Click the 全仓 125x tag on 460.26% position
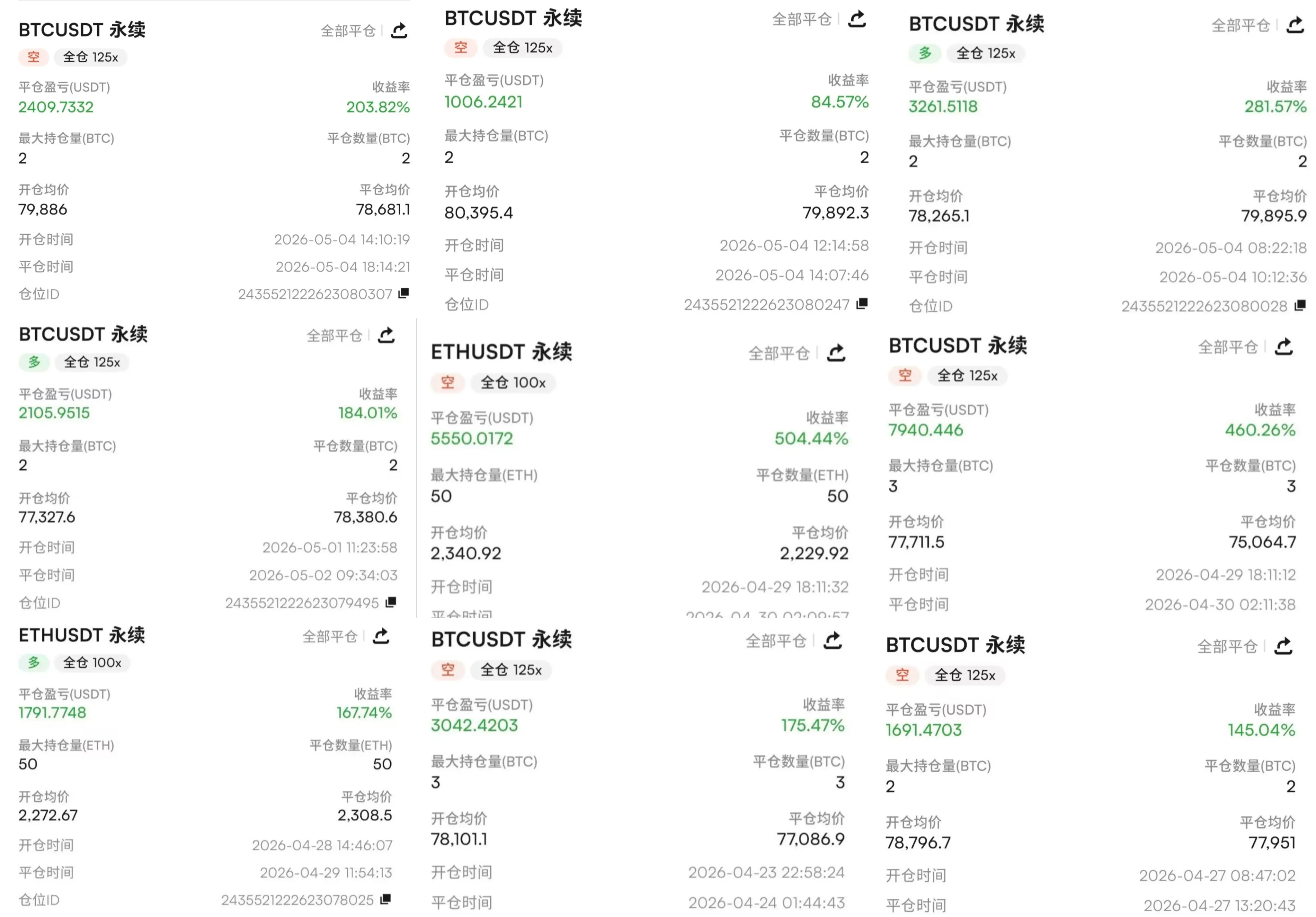1316x917 pixels. (x=967, y=376)
